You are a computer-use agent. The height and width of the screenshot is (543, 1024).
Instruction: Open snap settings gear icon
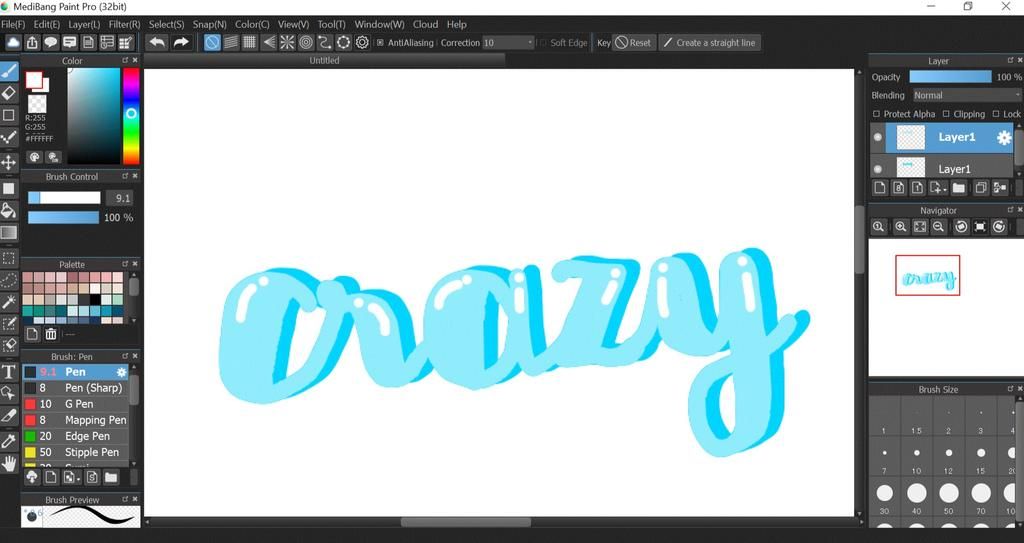[x=362, y=42]
